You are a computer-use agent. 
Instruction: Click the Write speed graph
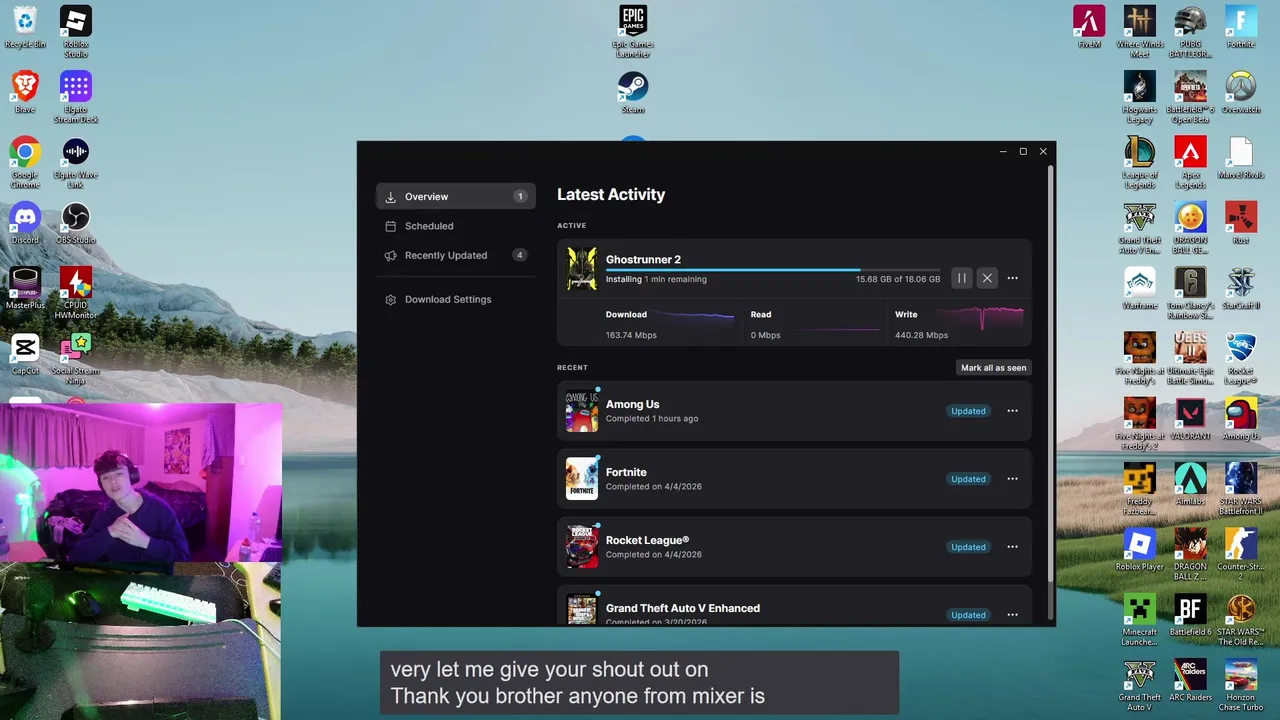[x=987, y=318]
